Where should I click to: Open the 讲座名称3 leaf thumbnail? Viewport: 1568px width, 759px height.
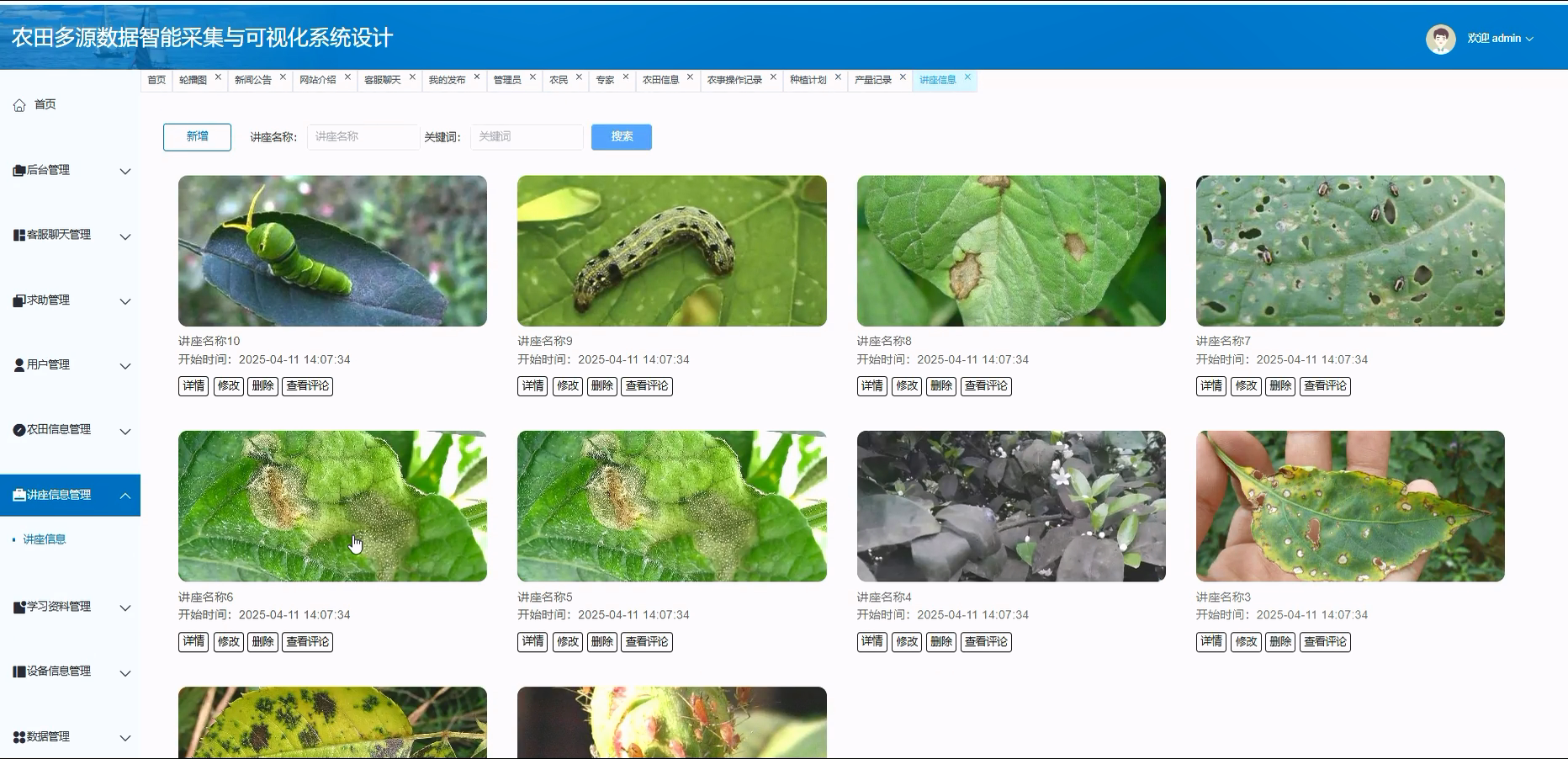(x=1350, y=507)
